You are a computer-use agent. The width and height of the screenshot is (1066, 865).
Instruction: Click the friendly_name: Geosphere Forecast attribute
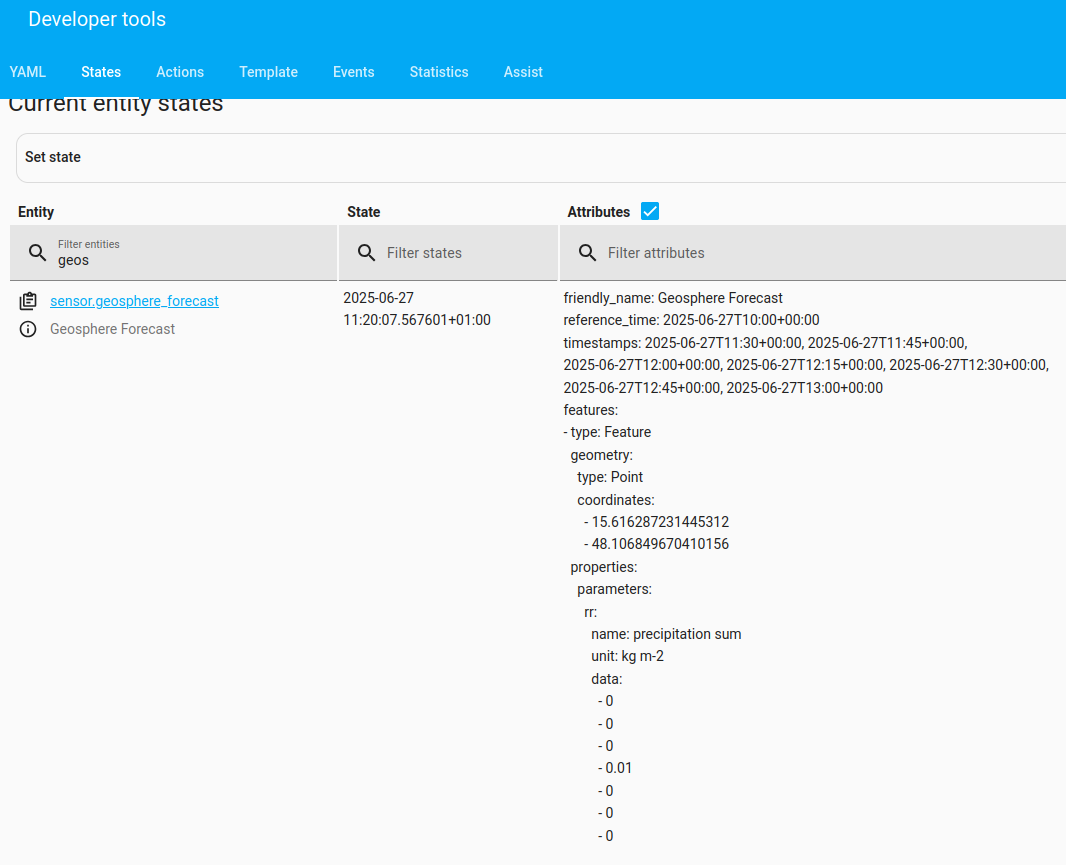[673, 298]
